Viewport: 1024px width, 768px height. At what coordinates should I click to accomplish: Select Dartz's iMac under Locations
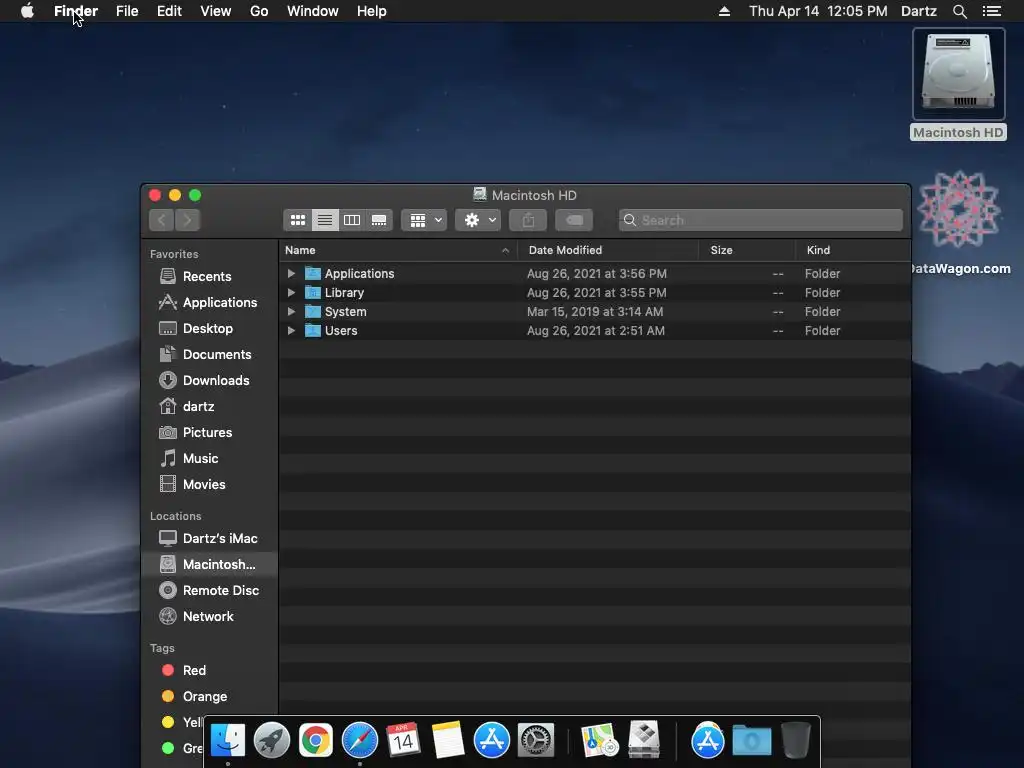[210, 538]
